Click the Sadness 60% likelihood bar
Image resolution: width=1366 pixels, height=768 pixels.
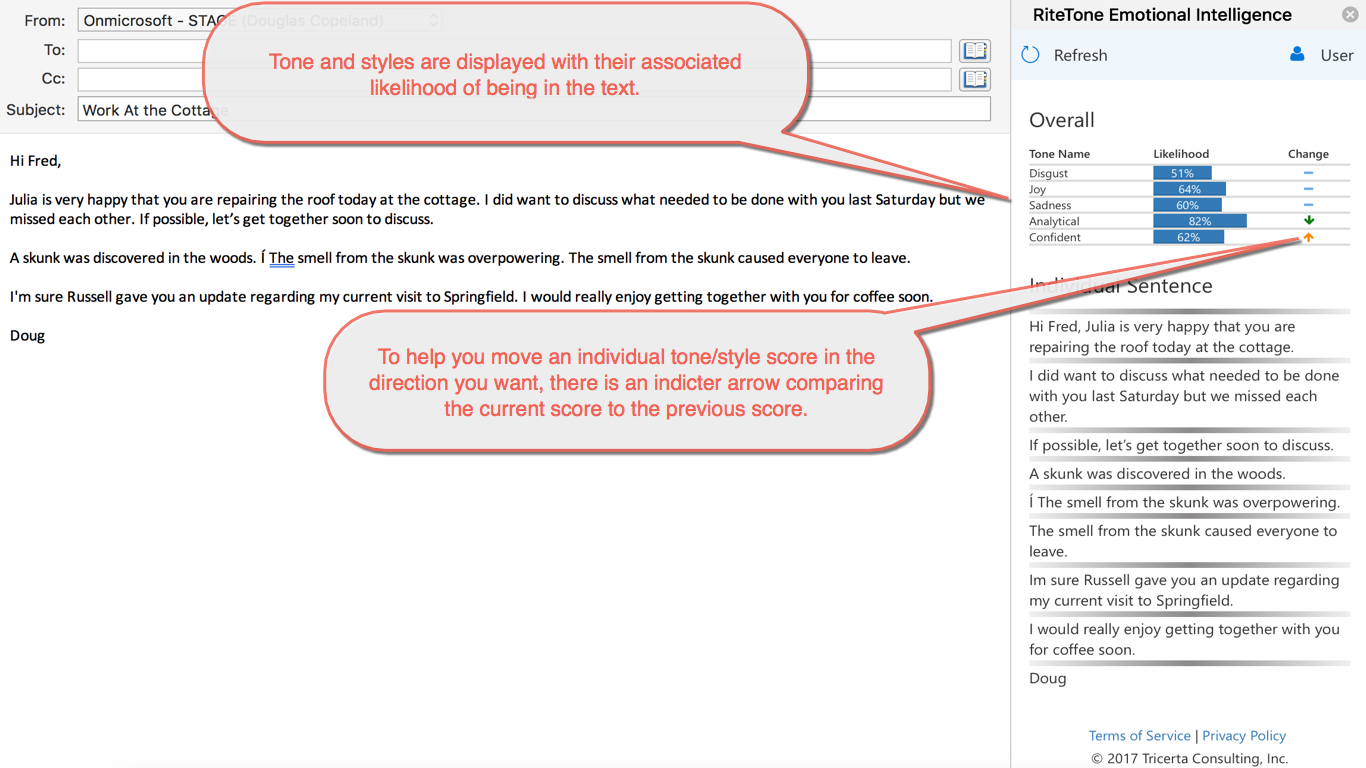[1187, 205]
